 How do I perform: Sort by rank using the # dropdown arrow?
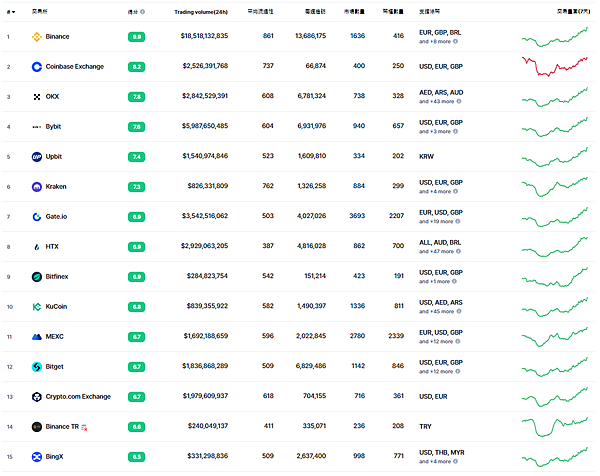pyautogui.click(x=11, y=12)
